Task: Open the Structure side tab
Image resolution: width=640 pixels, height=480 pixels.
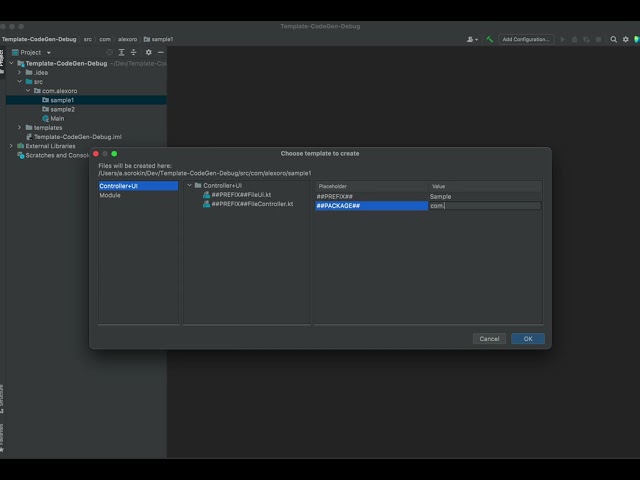Action: click(x=2, y=398)
